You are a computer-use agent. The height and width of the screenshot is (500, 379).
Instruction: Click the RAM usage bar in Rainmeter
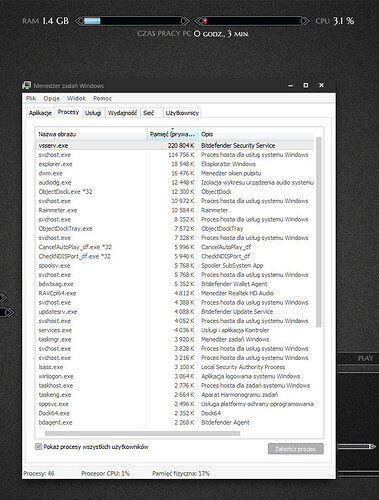click(132, 21)
